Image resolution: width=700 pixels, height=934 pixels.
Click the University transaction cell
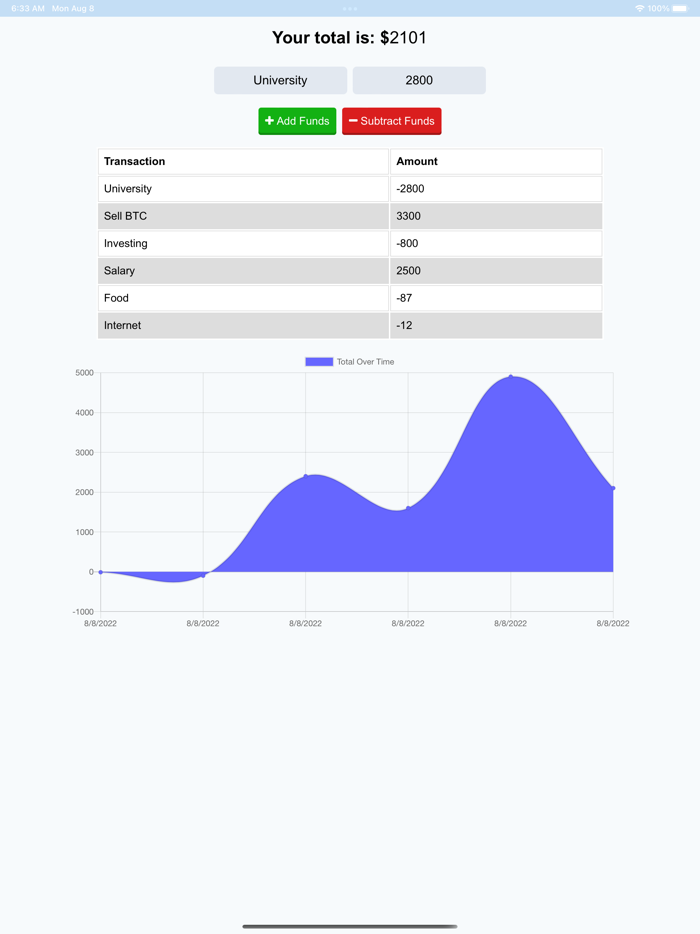pos(243,189)
